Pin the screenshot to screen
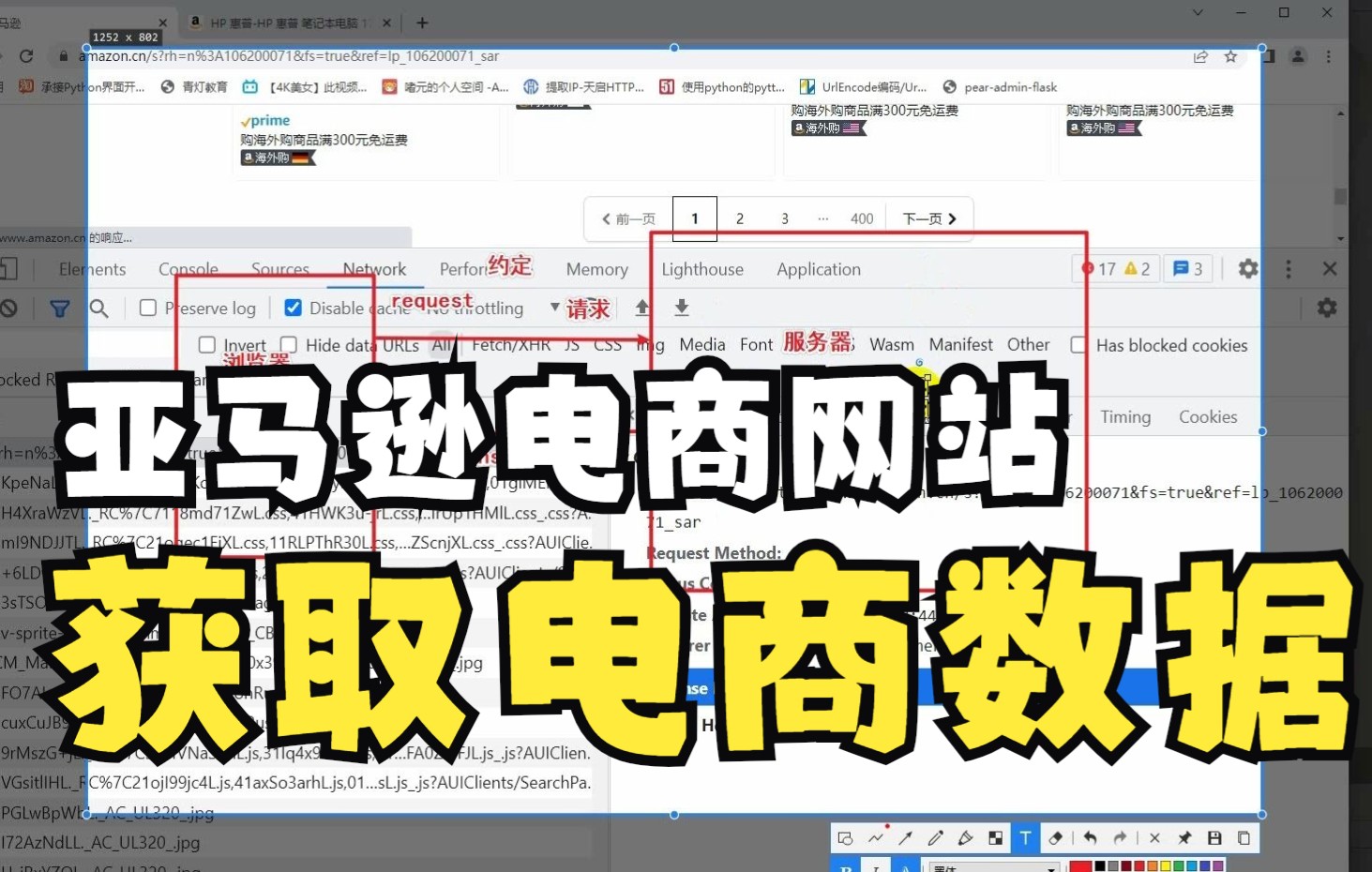This screenshot has width=1372, height=872. tap(1184, 838)
